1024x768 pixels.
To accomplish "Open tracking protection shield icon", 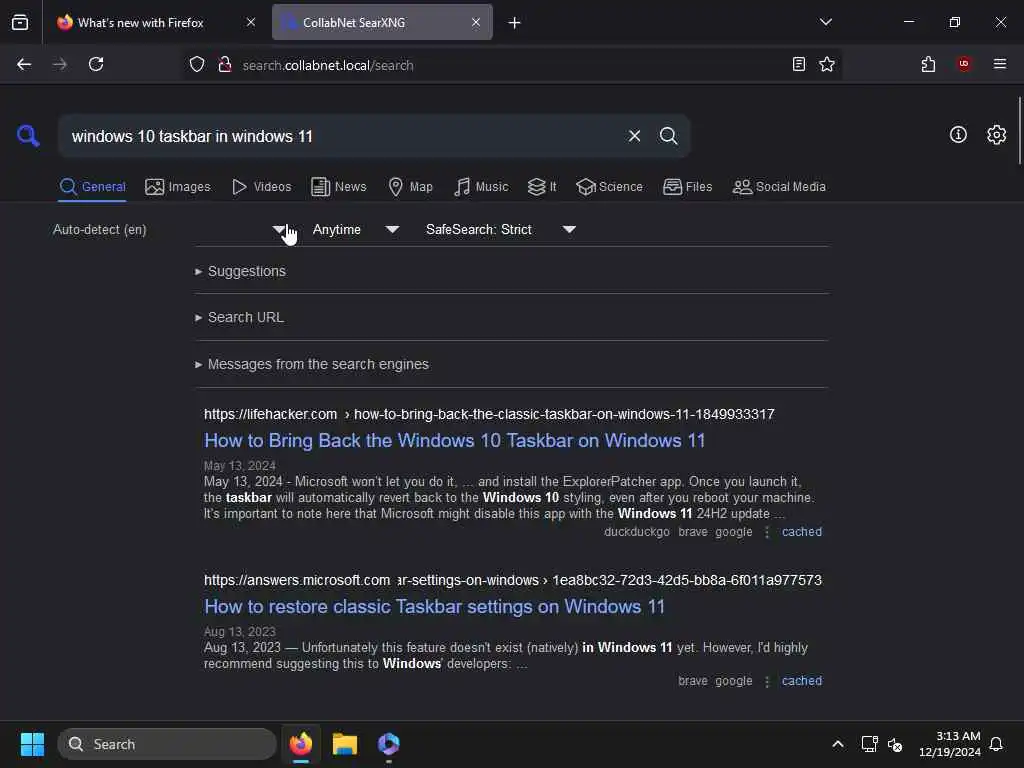I will coord(197,65).
